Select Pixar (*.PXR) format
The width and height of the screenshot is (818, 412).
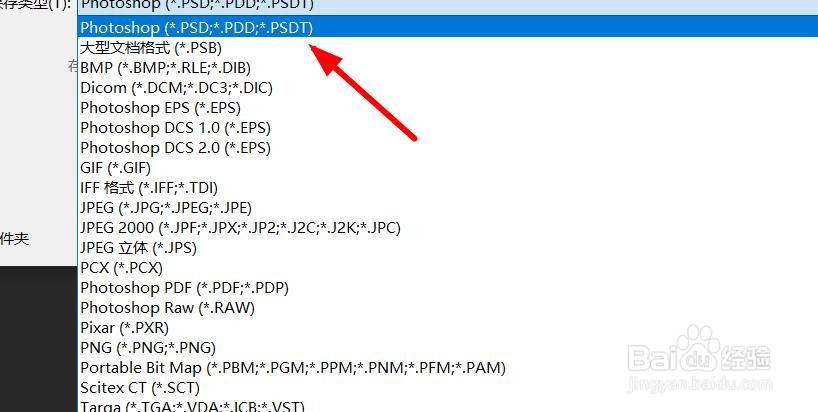(448, 328)
